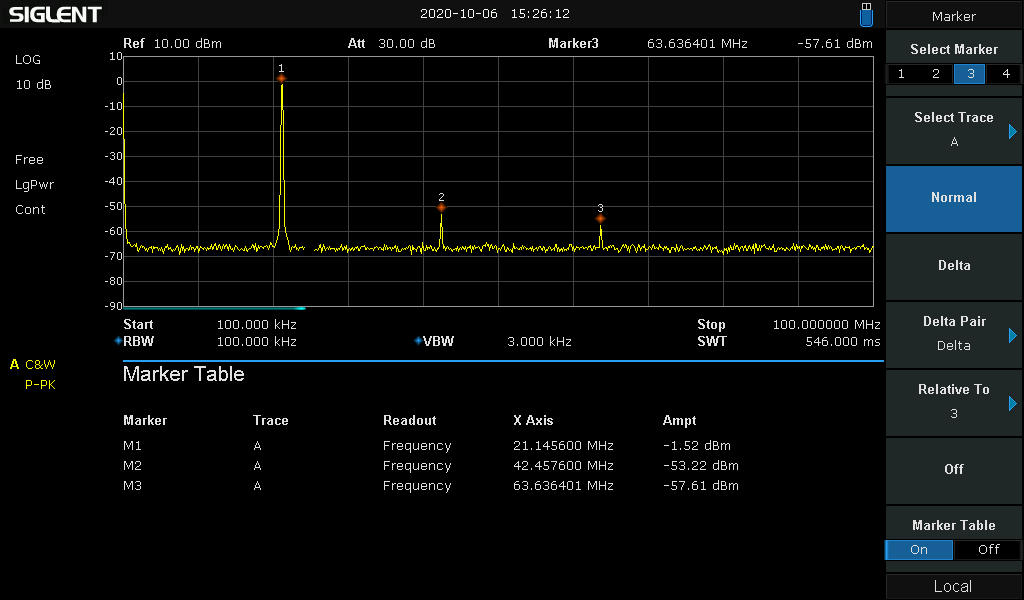Image resolution: width=1024 pixels, height=600 pixels.
Task: Choose Delta marker mode
Action: [x=953, y=266]
